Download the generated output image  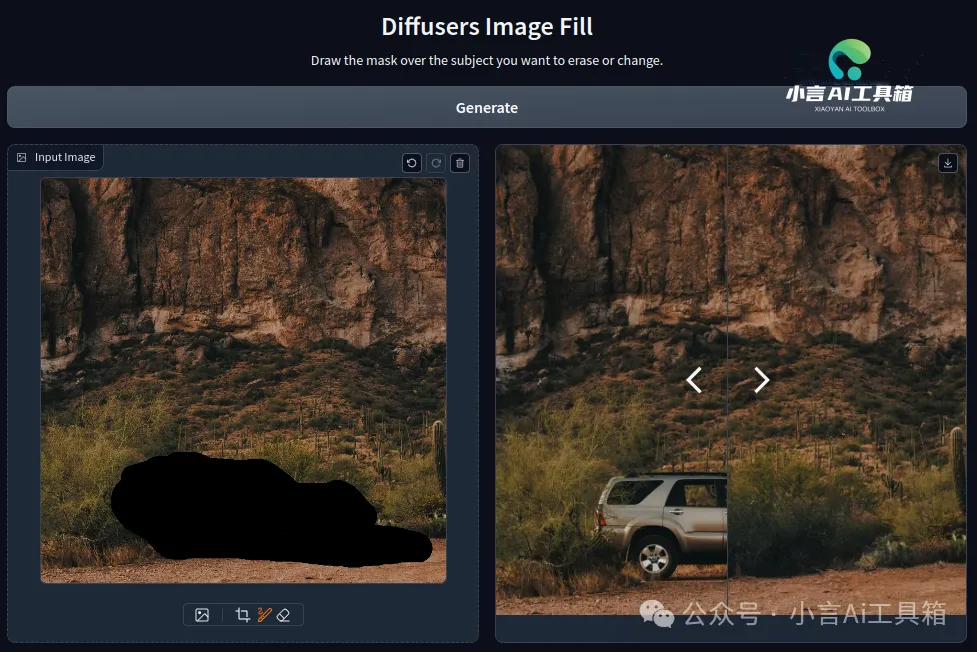click(x=948, y=163)
